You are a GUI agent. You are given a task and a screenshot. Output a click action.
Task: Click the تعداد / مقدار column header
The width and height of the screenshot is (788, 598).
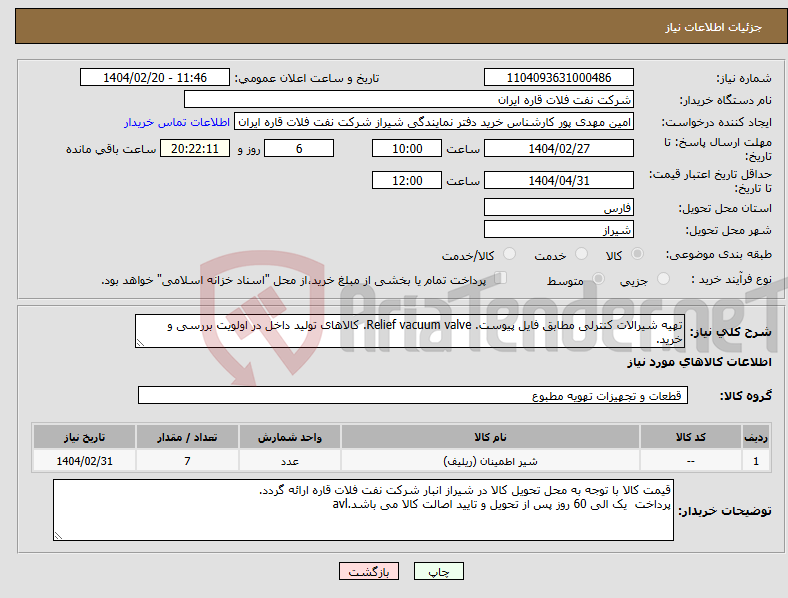[187, 437]
